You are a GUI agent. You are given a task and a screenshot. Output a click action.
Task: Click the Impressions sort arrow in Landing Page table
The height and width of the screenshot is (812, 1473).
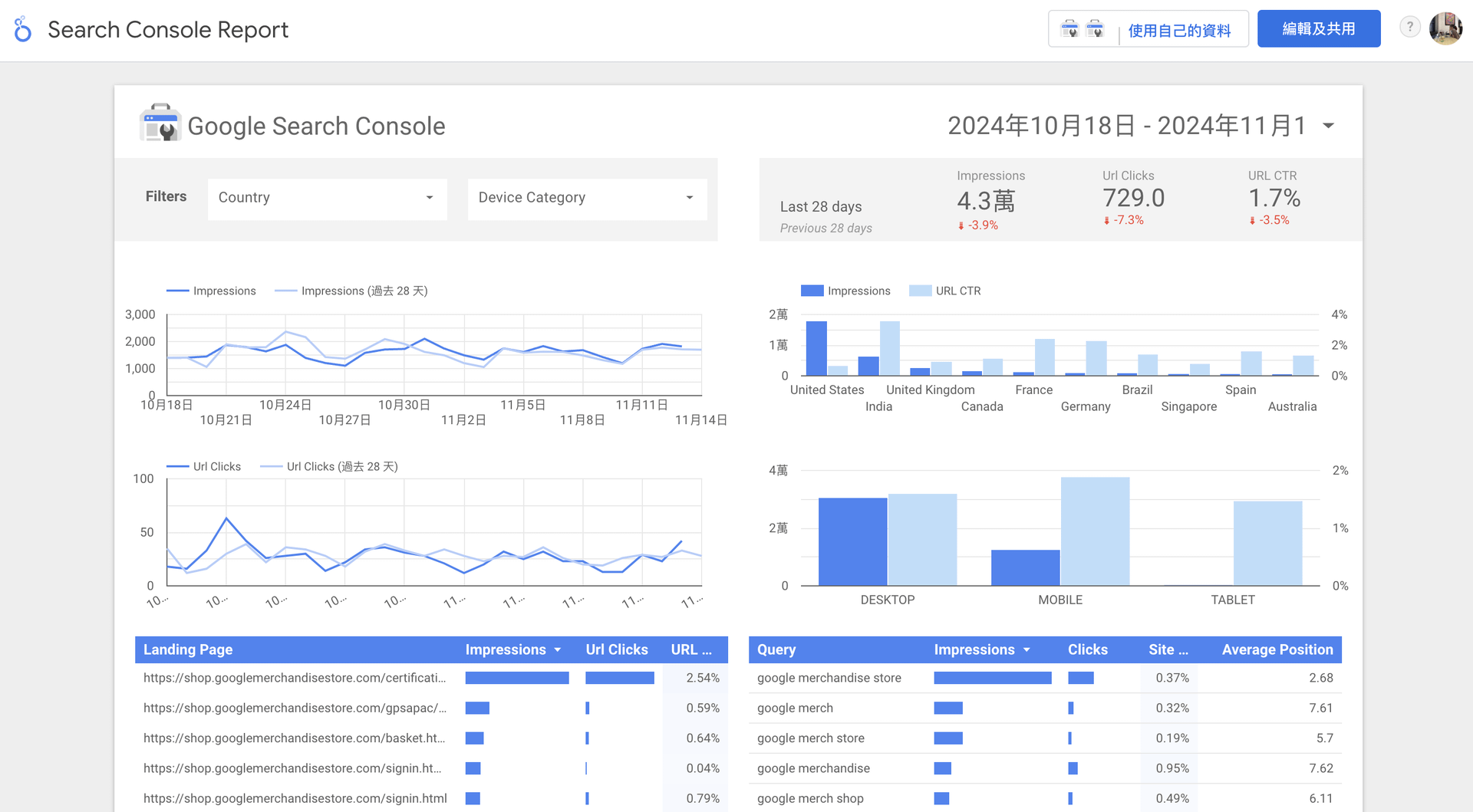(558, 650)
